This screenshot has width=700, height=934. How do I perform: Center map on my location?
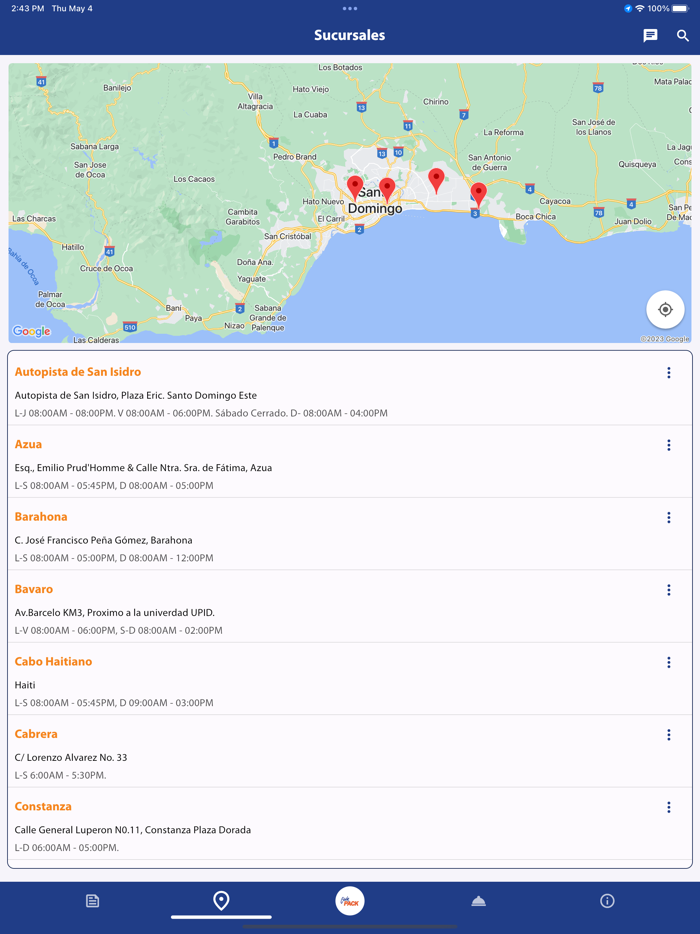coord(665,310)
